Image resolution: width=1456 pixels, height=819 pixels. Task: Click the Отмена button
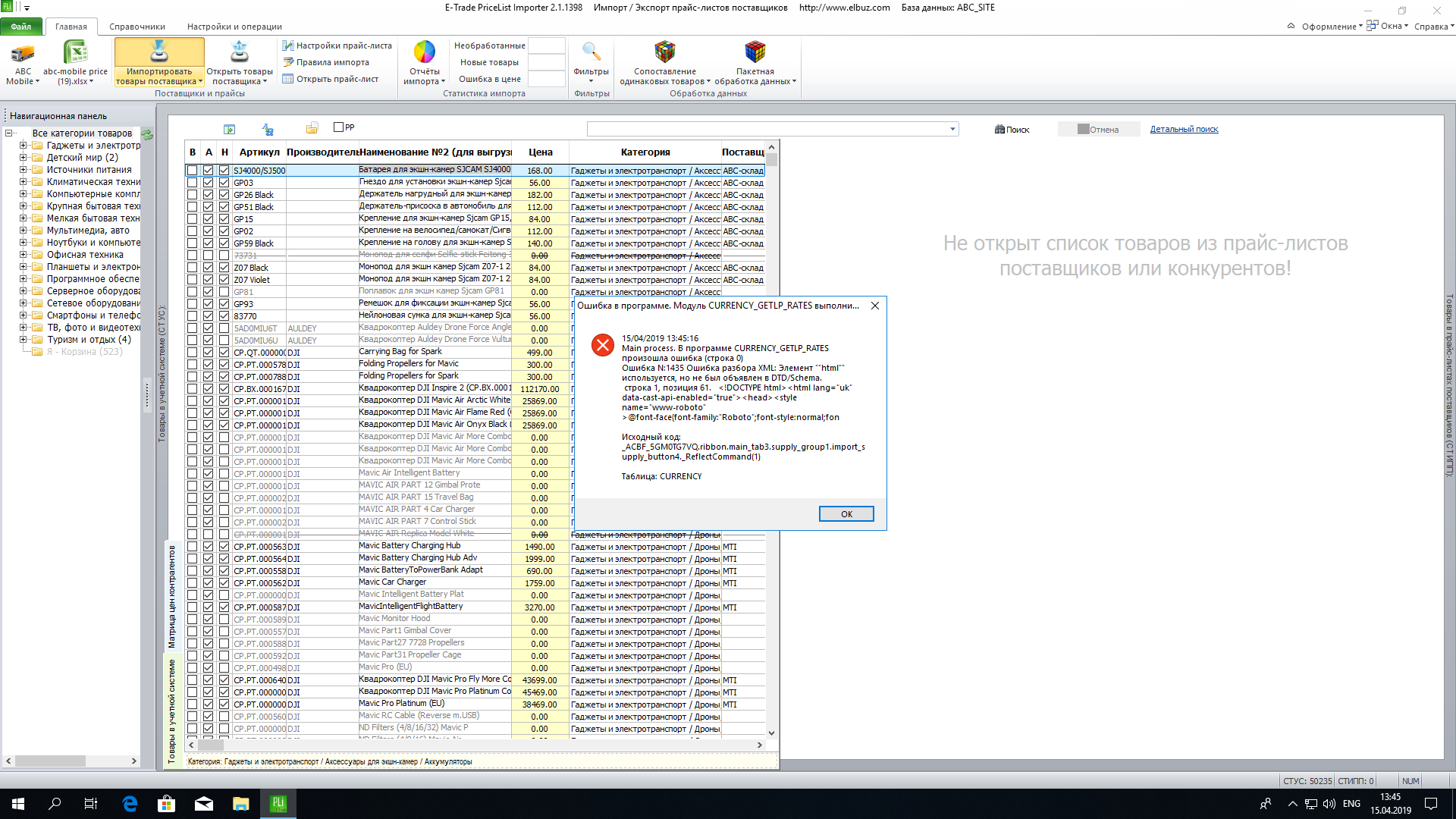(1099, 130)
